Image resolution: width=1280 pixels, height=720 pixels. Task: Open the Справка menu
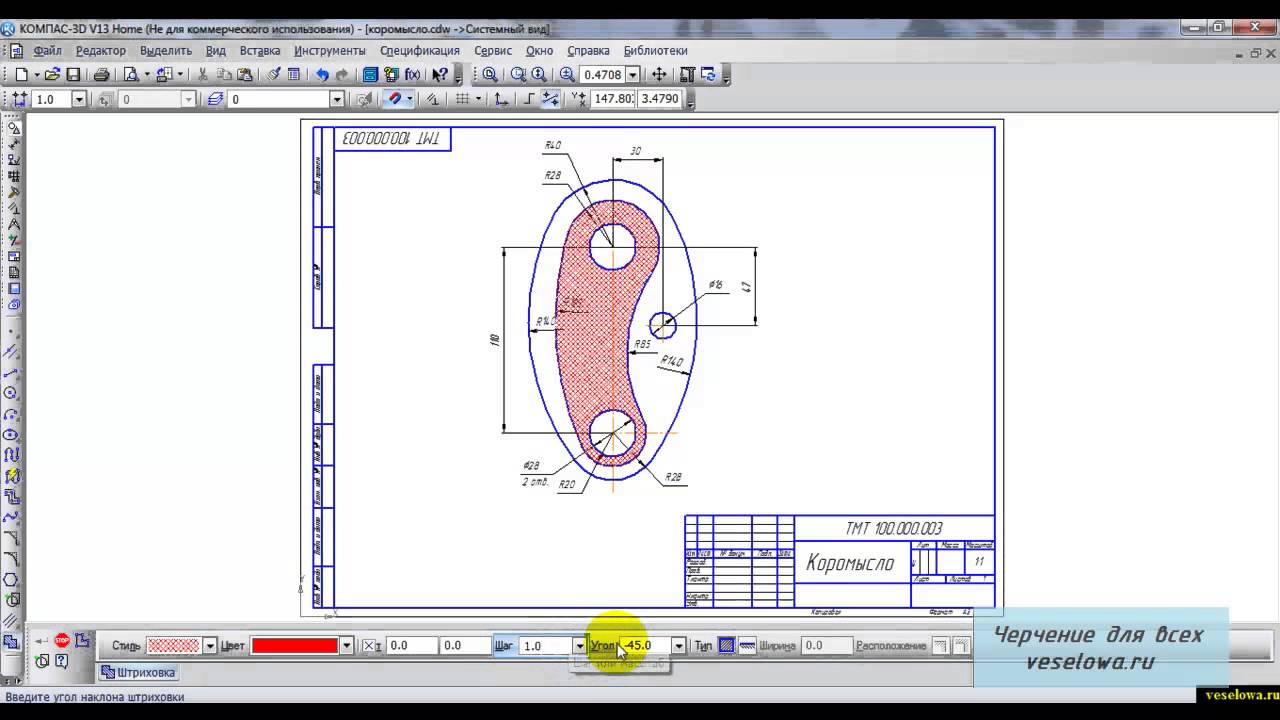[x=588, y=50]
